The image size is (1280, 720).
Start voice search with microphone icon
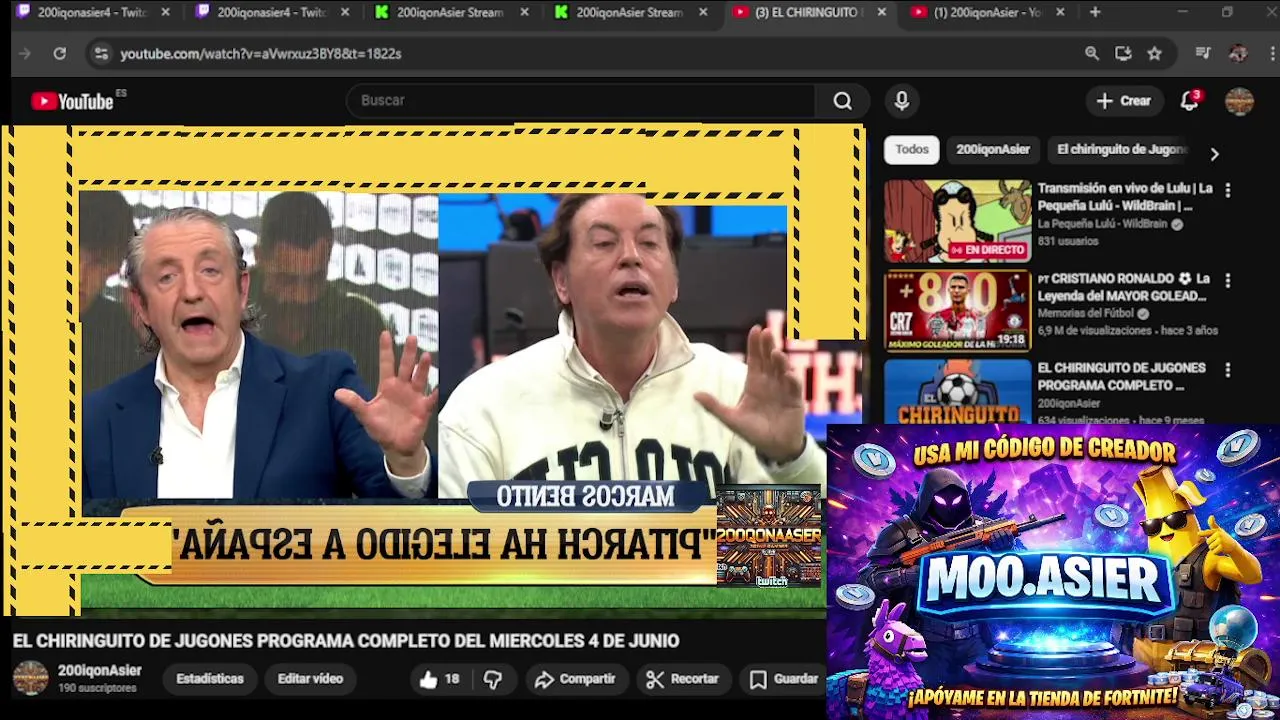902,101
